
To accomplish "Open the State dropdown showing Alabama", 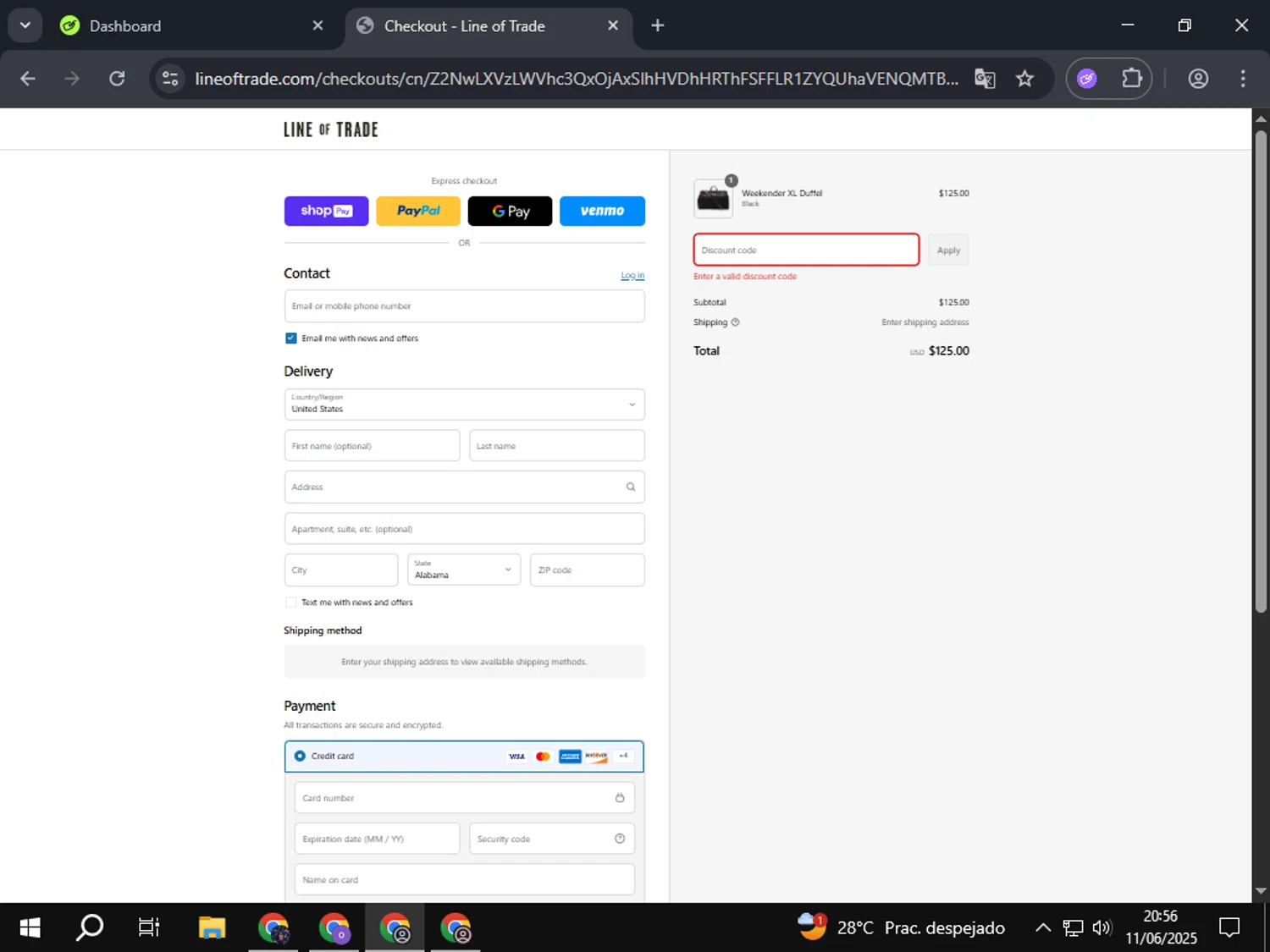I will coord(464,570).
